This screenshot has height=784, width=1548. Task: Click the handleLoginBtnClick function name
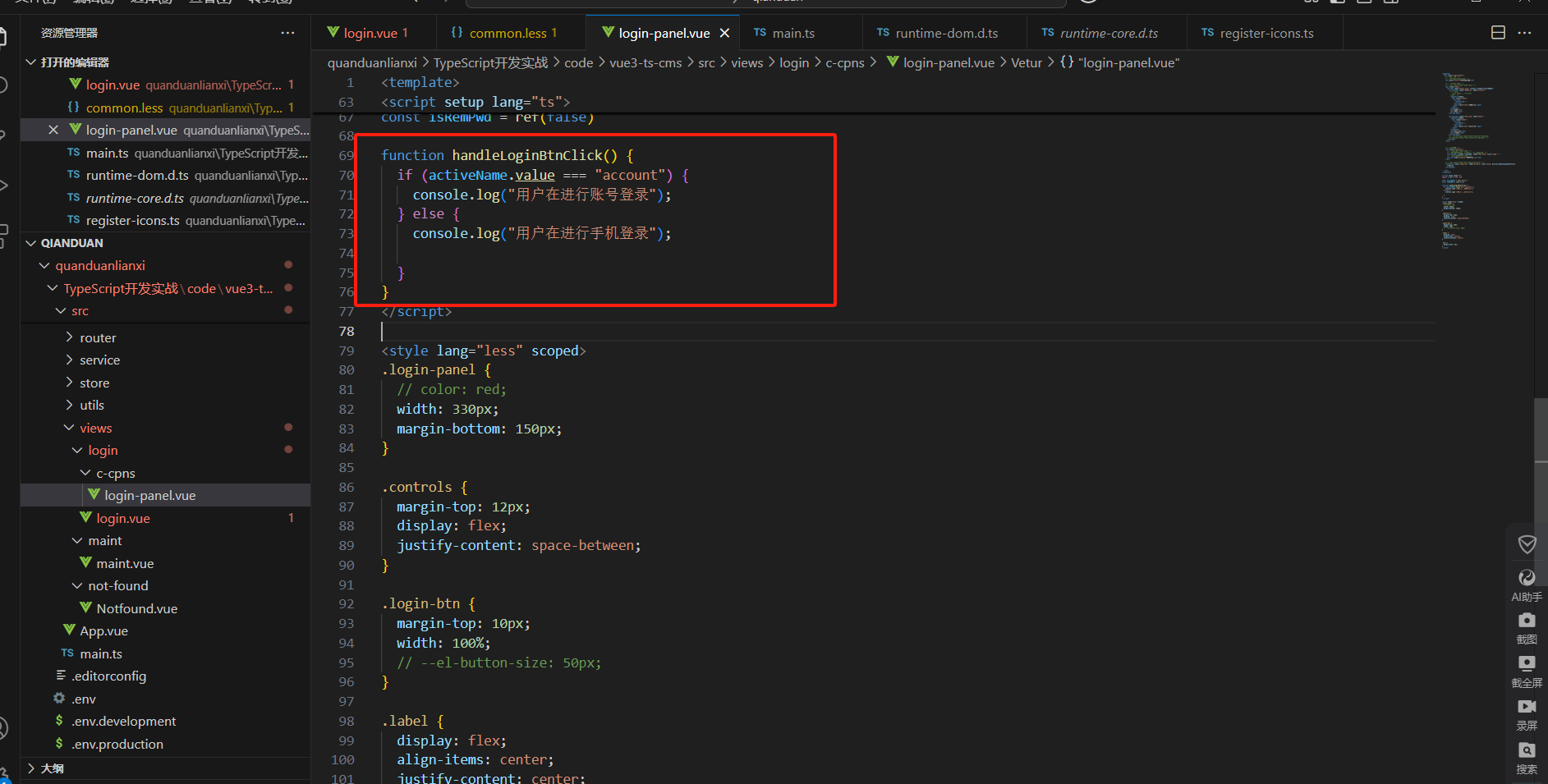pyautogui.click(x=526, y=155)
